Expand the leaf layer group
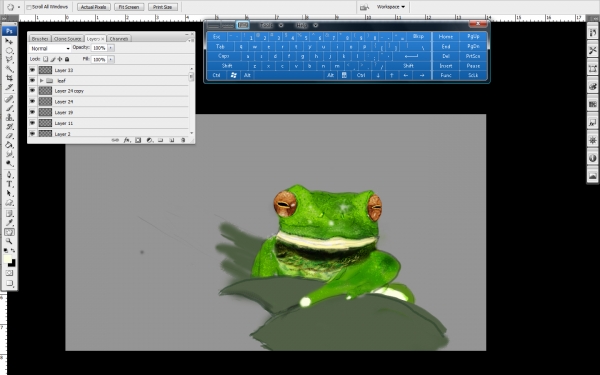600x375 pixels. coord(41,81)
